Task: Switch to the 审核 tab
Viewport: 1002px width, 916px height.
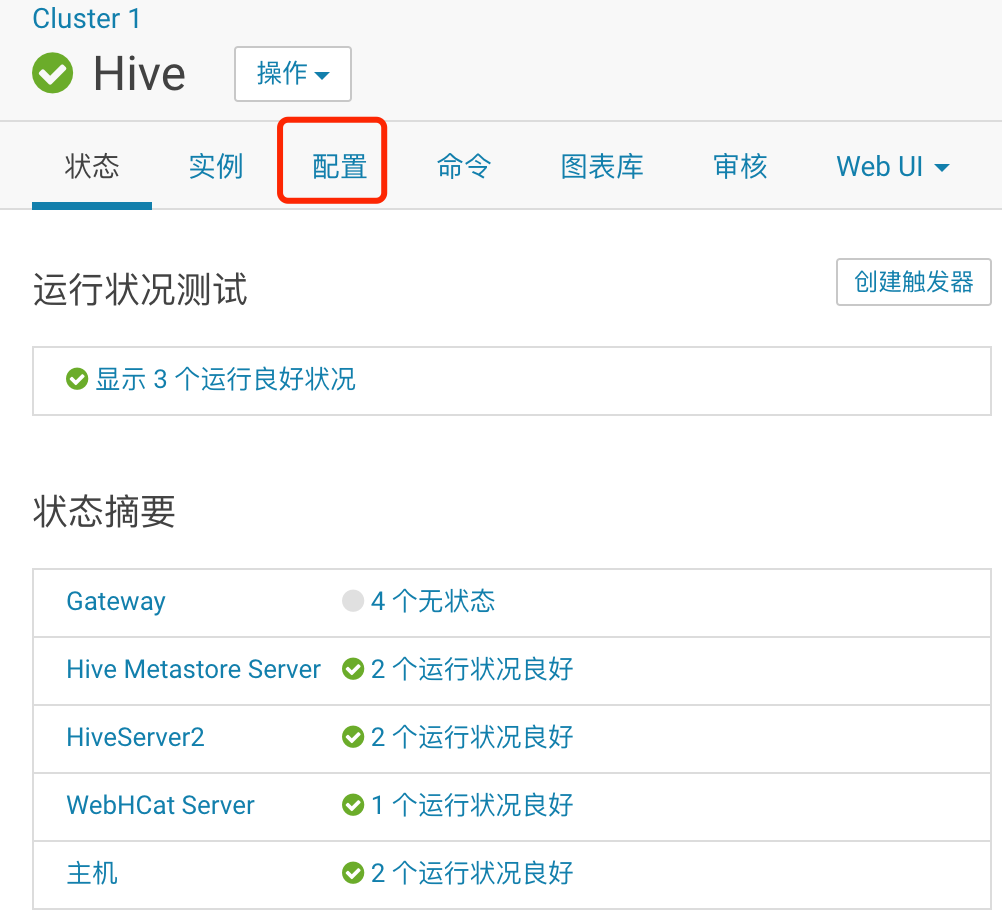Action: pyautogui.click(x=740, y=167)
